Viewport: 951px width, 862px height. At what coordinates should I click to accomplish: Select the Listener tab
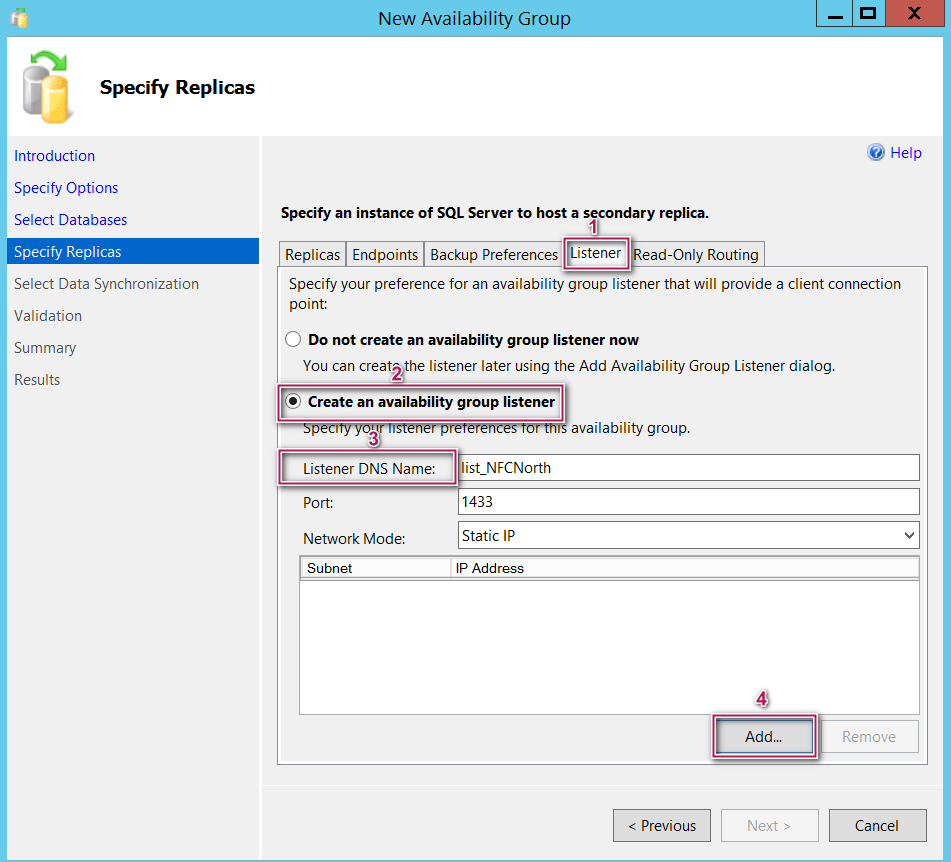(x=596, y=254)
